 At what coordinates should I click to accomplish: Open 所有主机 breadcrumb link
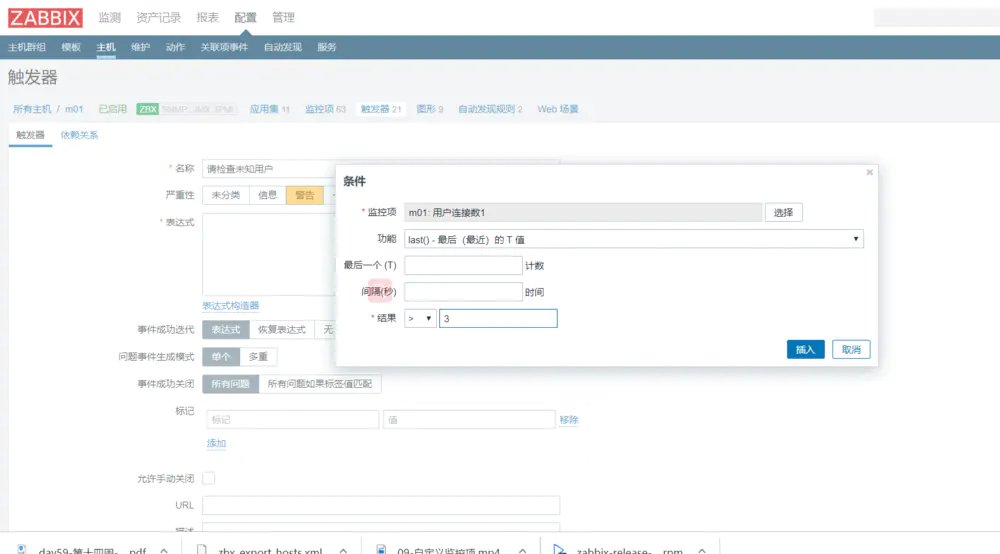coord(32,109)
